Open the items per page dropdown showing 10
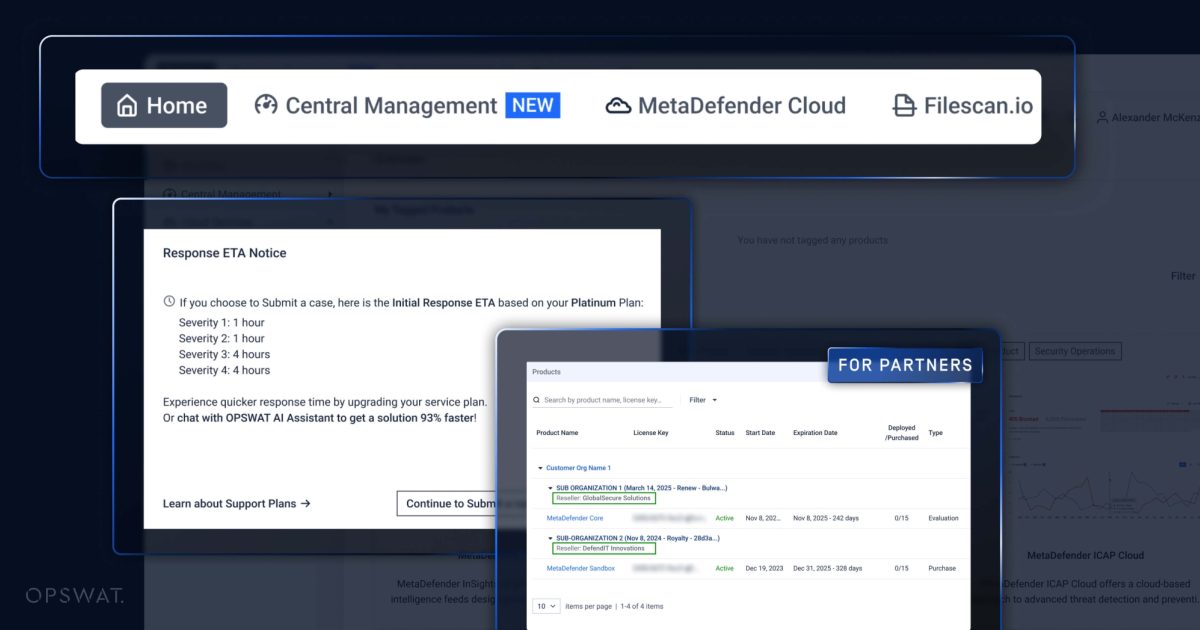The height and width of the screenshot is (630, 1200). pos(545,606)
